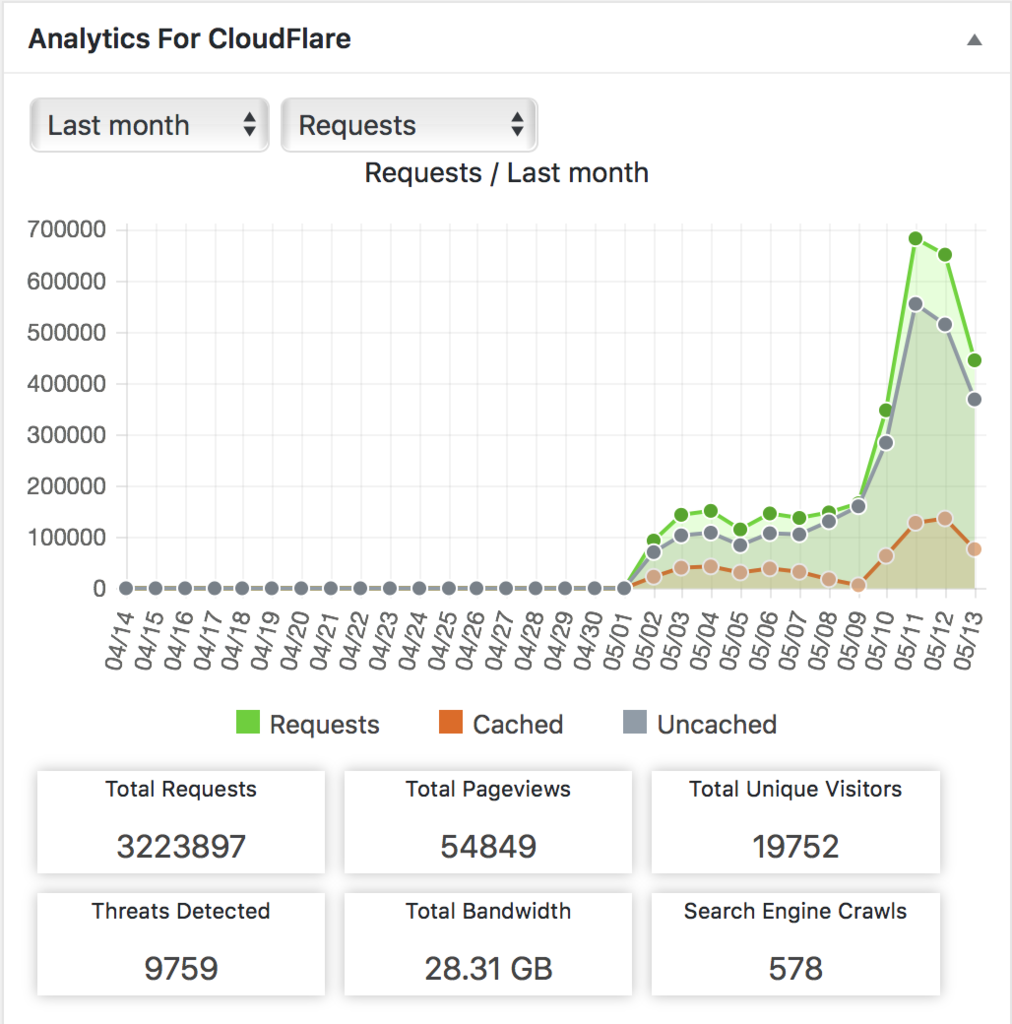Screen dimensions: 1012x1024
Task: Click the green Requests legend swatch
Action: click(x=248, y=722)
